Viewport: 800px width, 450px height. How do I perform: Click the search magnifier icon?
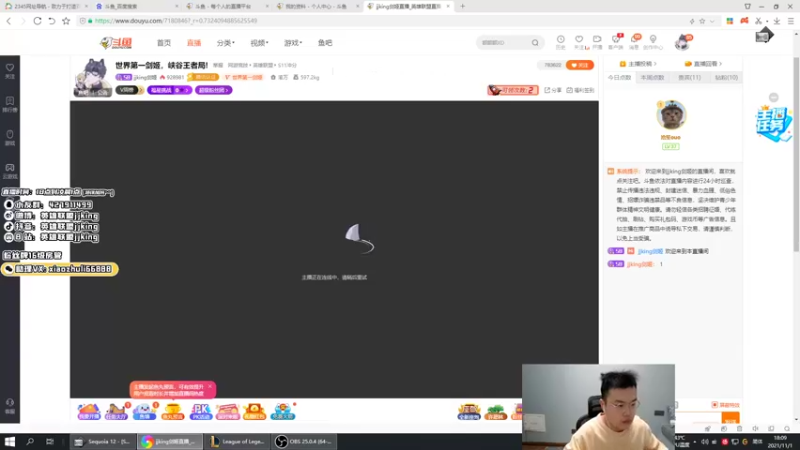pyautogui.click(x=535, y=43)
